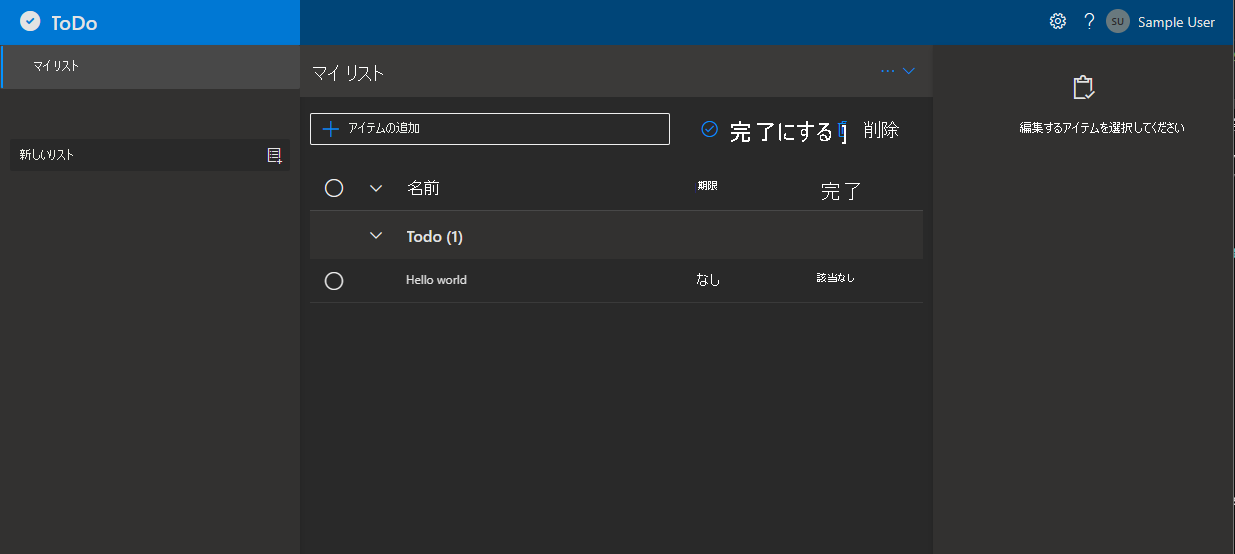The height and width of the screenshot is (554, 1235).
Task: Click the trash icon next to 削除
Action: tap(843, 131)
